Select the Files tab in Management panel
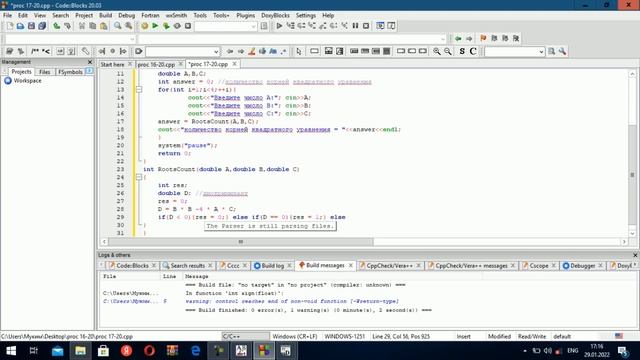640x360 pixels. [x=44, y=72]
